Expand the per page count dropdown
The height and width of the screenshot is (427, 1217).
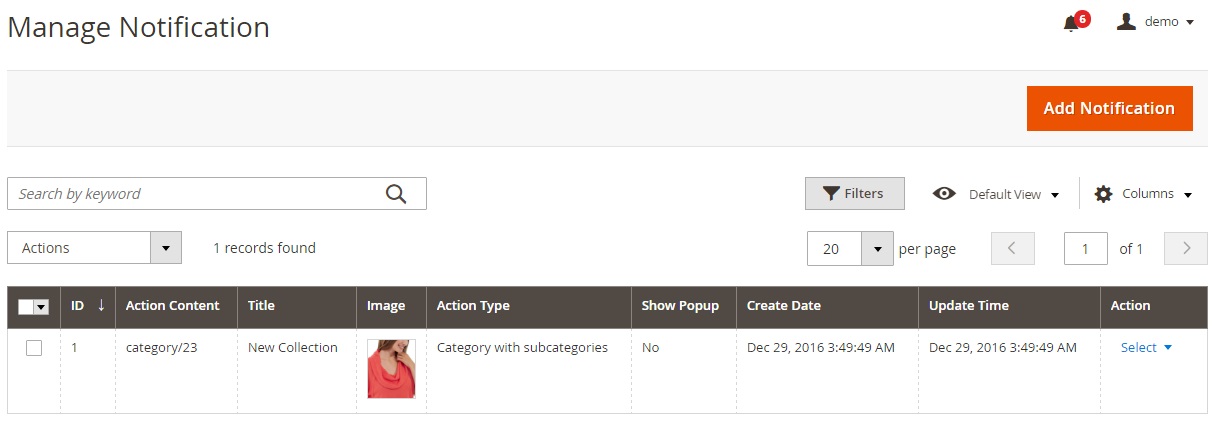(877, 249)
